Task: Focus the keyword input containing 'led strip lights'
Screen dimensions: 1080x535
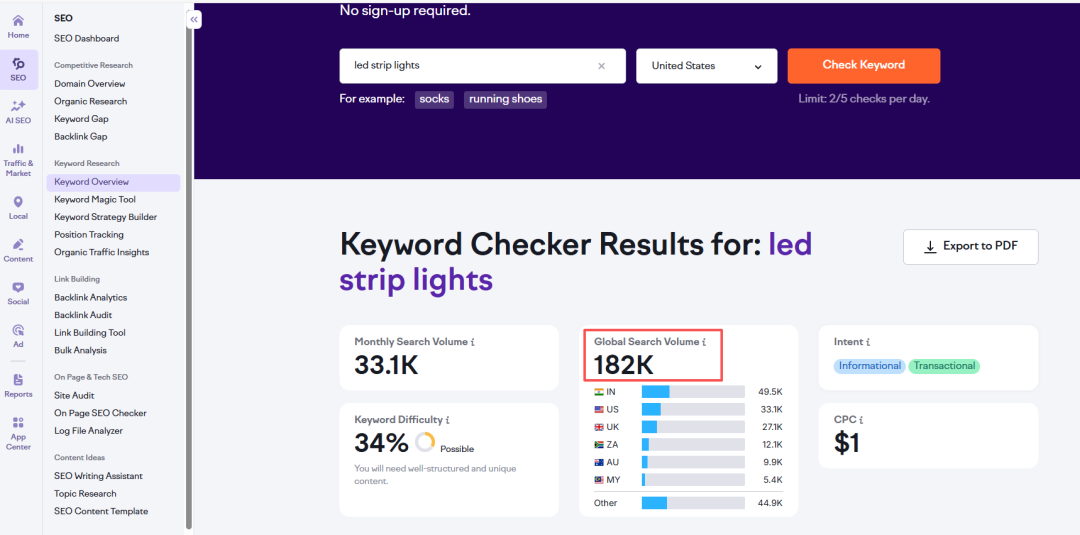Action: [482, 66]
